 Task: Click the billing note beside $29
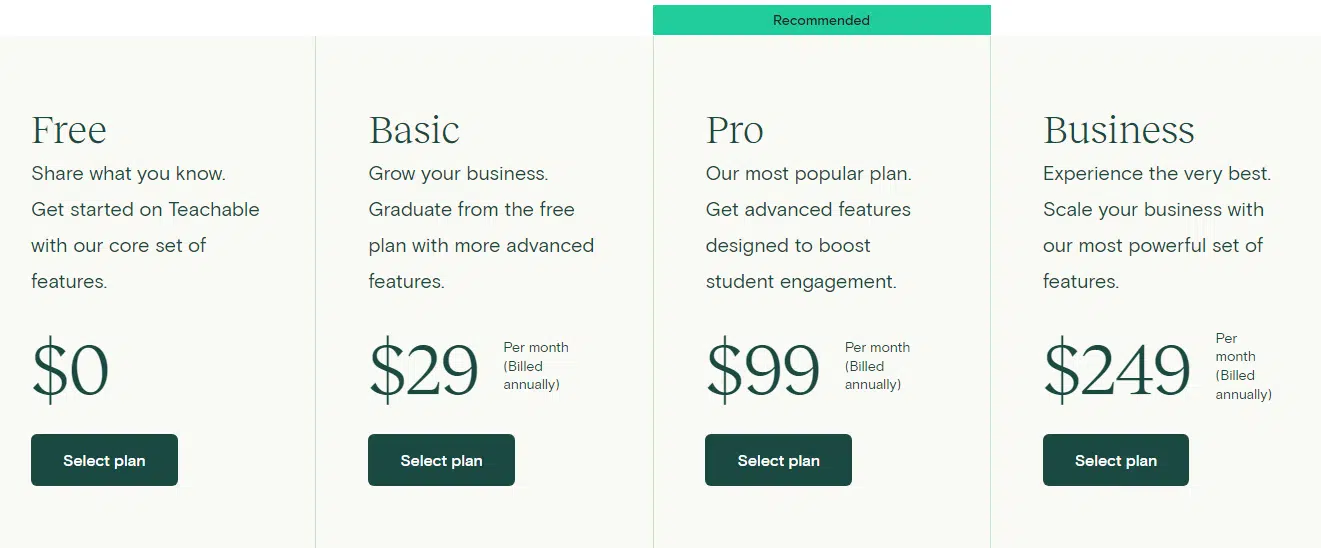[536, 366]
